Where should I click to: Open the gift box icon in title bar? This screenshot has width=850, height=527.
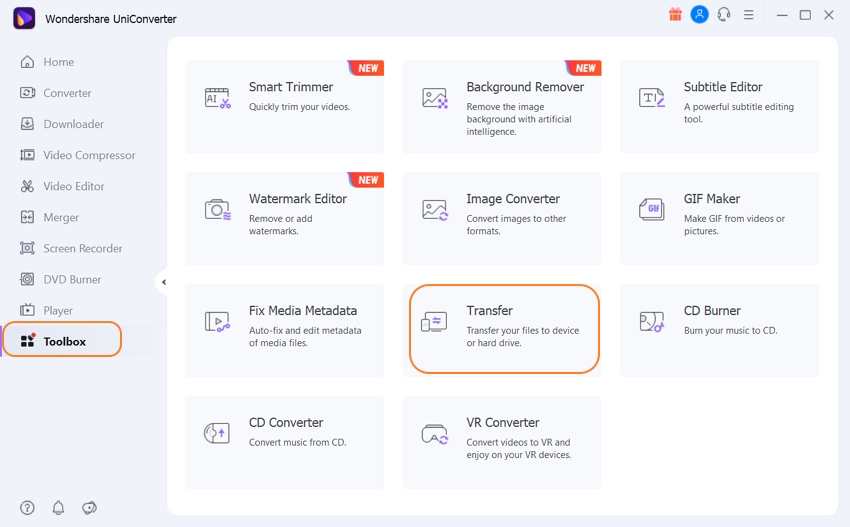677,15
